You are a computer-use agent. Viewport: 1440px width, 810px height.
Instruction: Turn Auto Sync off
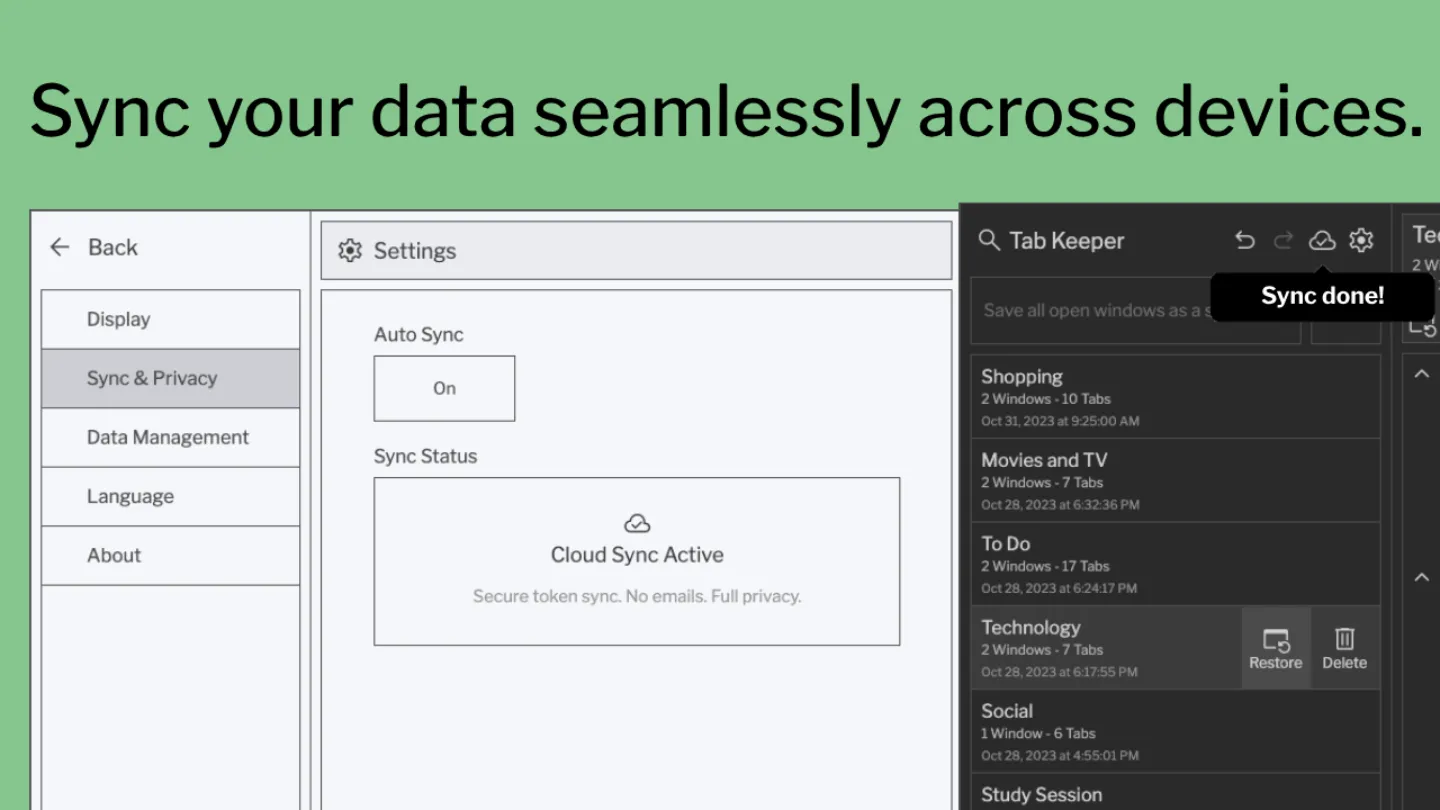(444, 389)
